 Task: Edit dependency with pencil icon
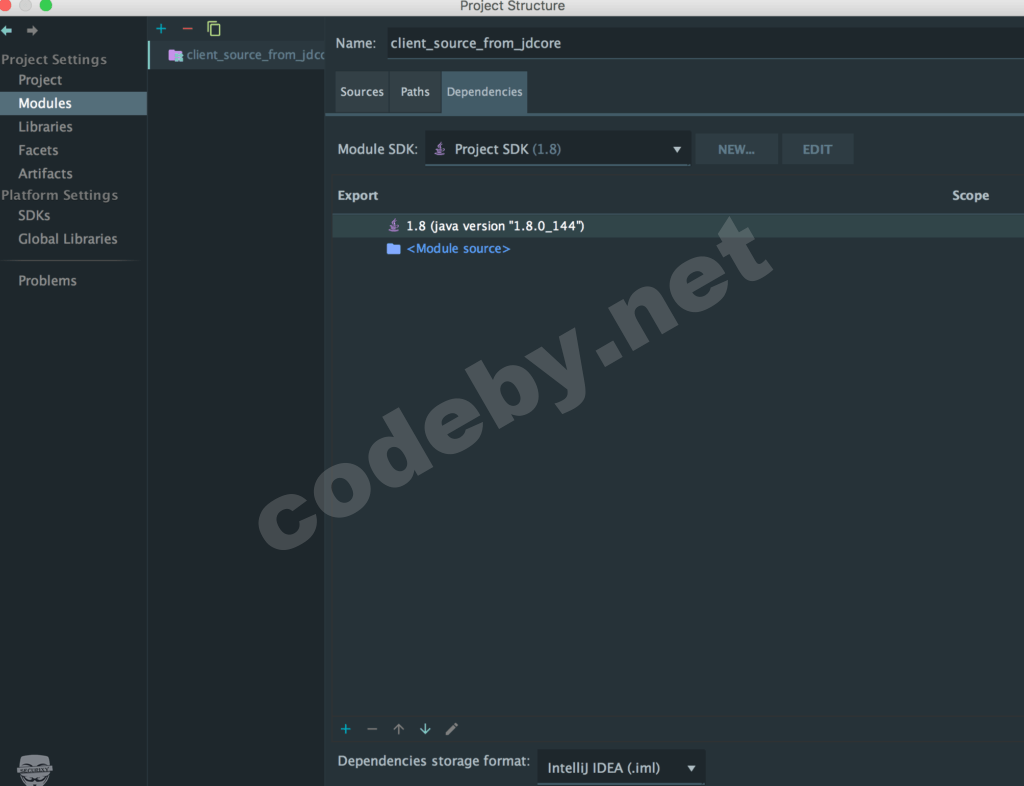[x=451, y=729]
